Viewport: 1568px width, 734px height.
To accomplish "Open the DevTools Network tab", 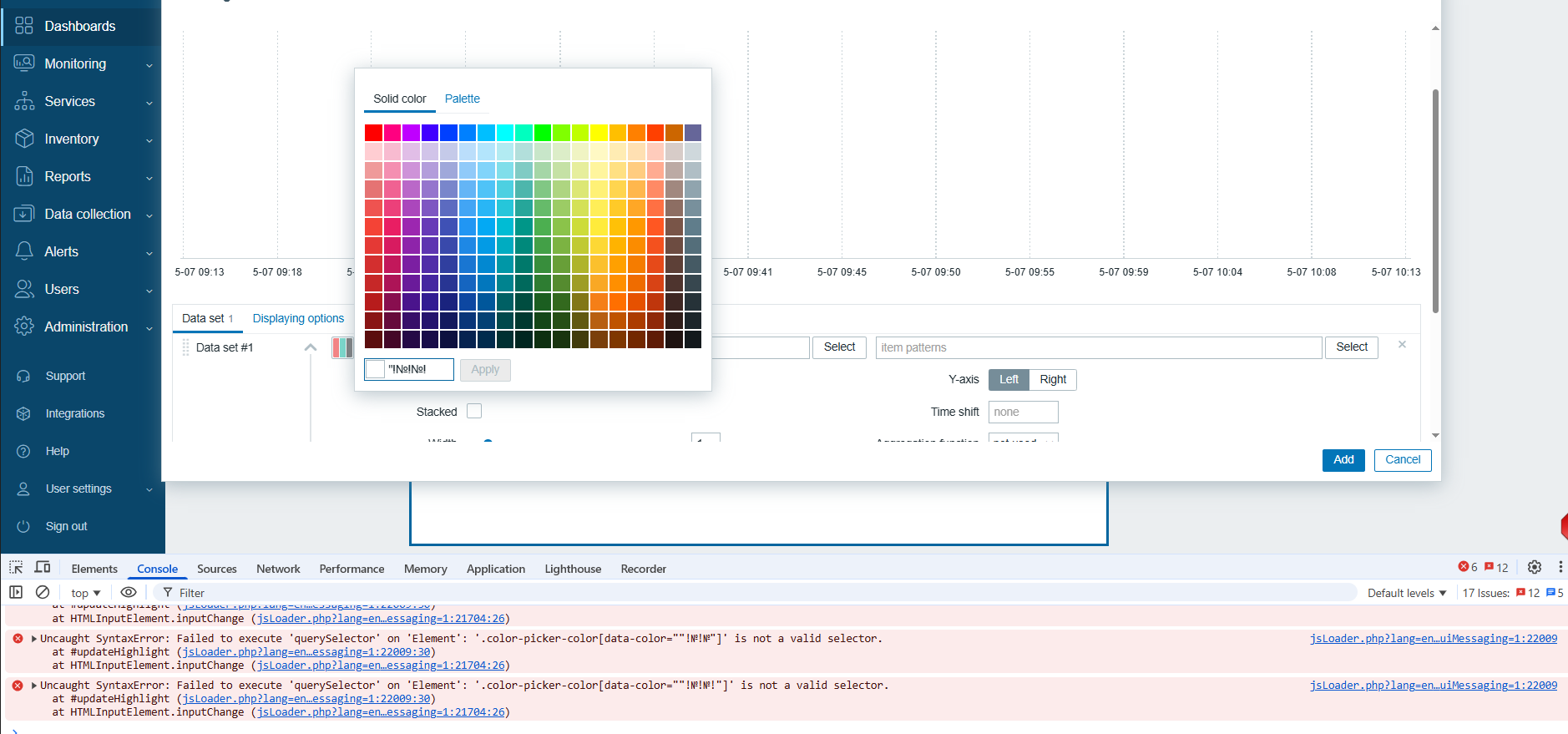I will click(x=278, y=569).
